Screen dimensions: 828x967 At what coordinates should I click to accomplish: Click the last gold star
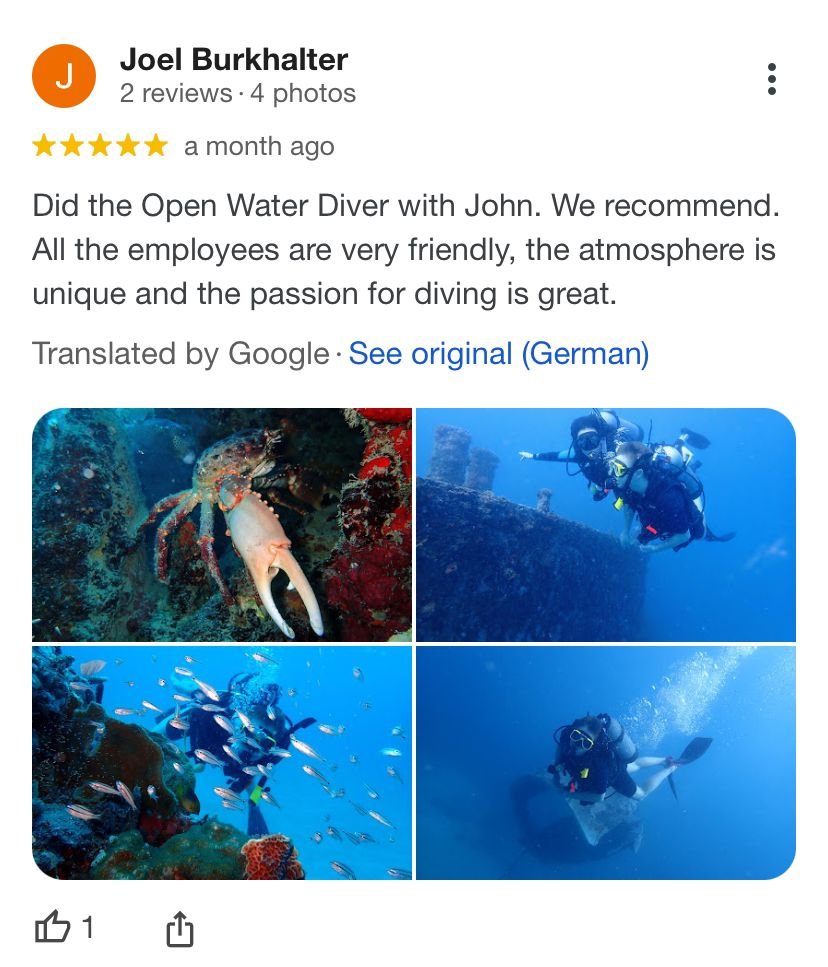[156, 146]
